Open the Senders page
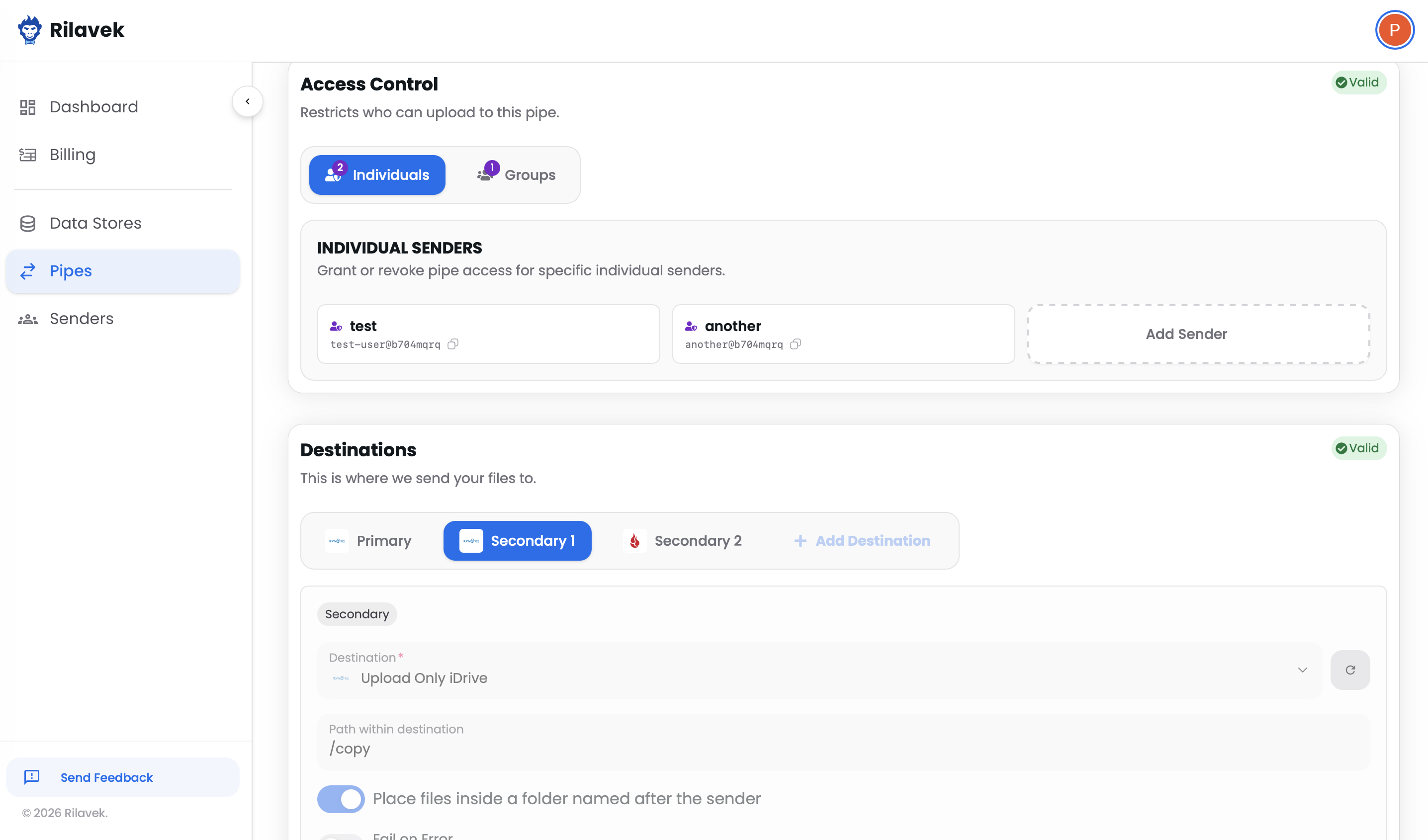Viewport: 1428px width, 840px height. point(82,318)
